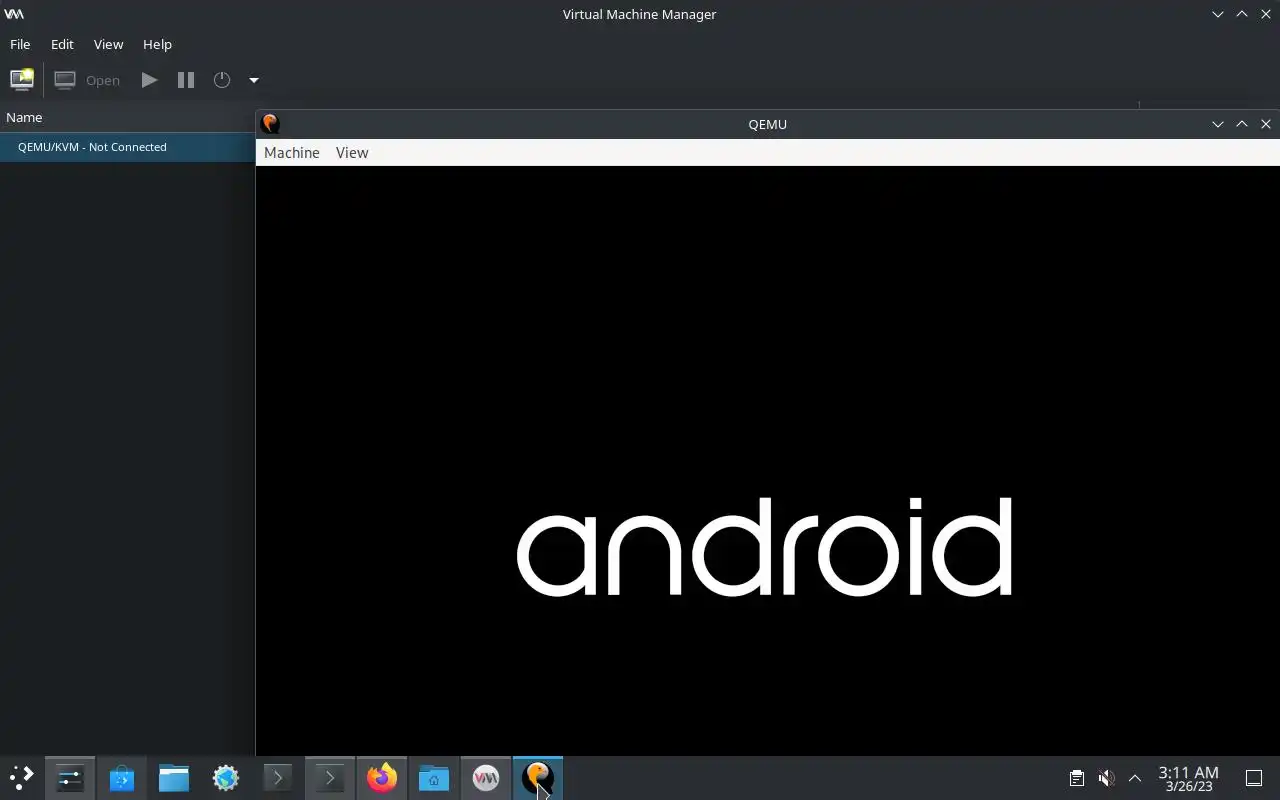Maximize the QEMU window
The height and width of the screenshot is (800, 1280).
pos(1242,124)
